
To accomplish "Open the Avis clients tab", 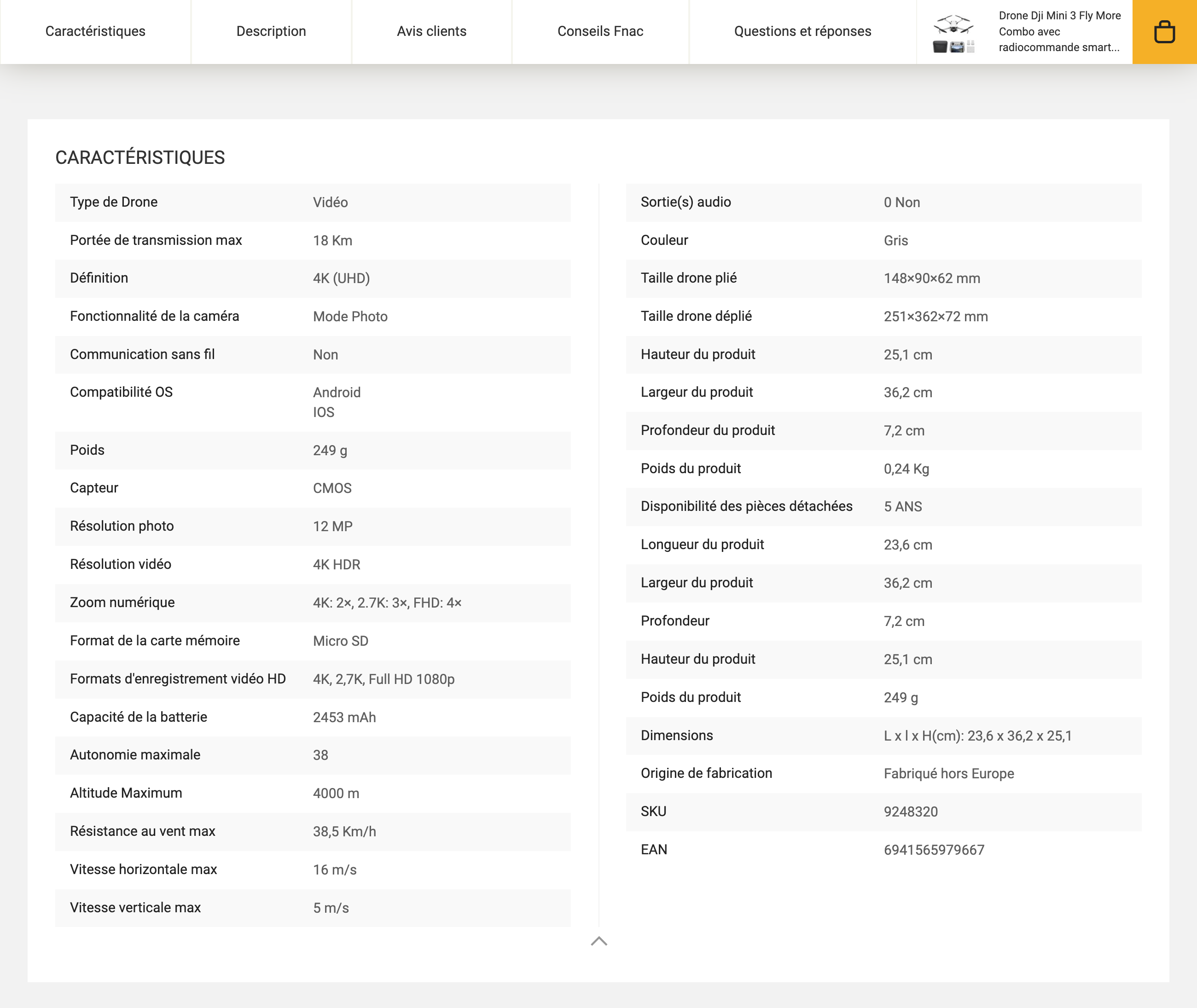I will point(431,31).
